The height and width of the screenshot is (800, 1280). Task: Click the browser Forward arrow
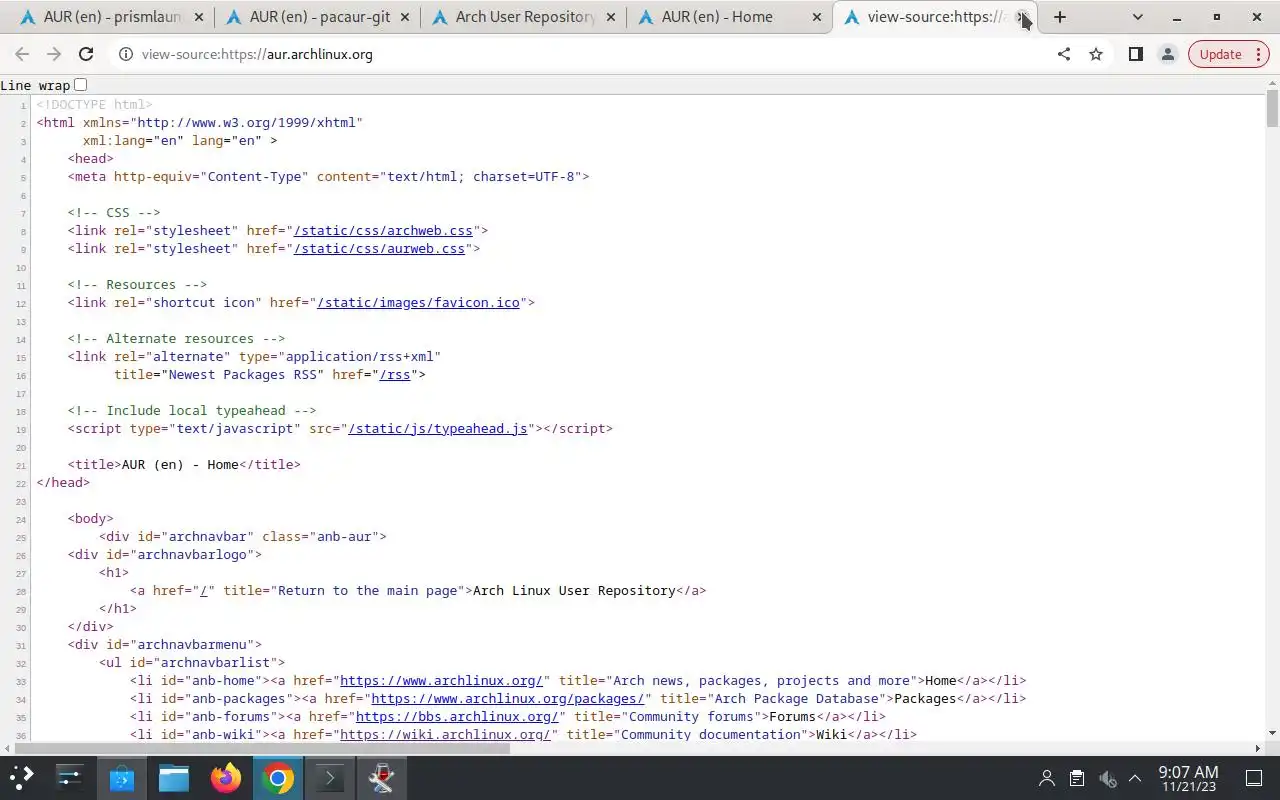click(54, 54)
